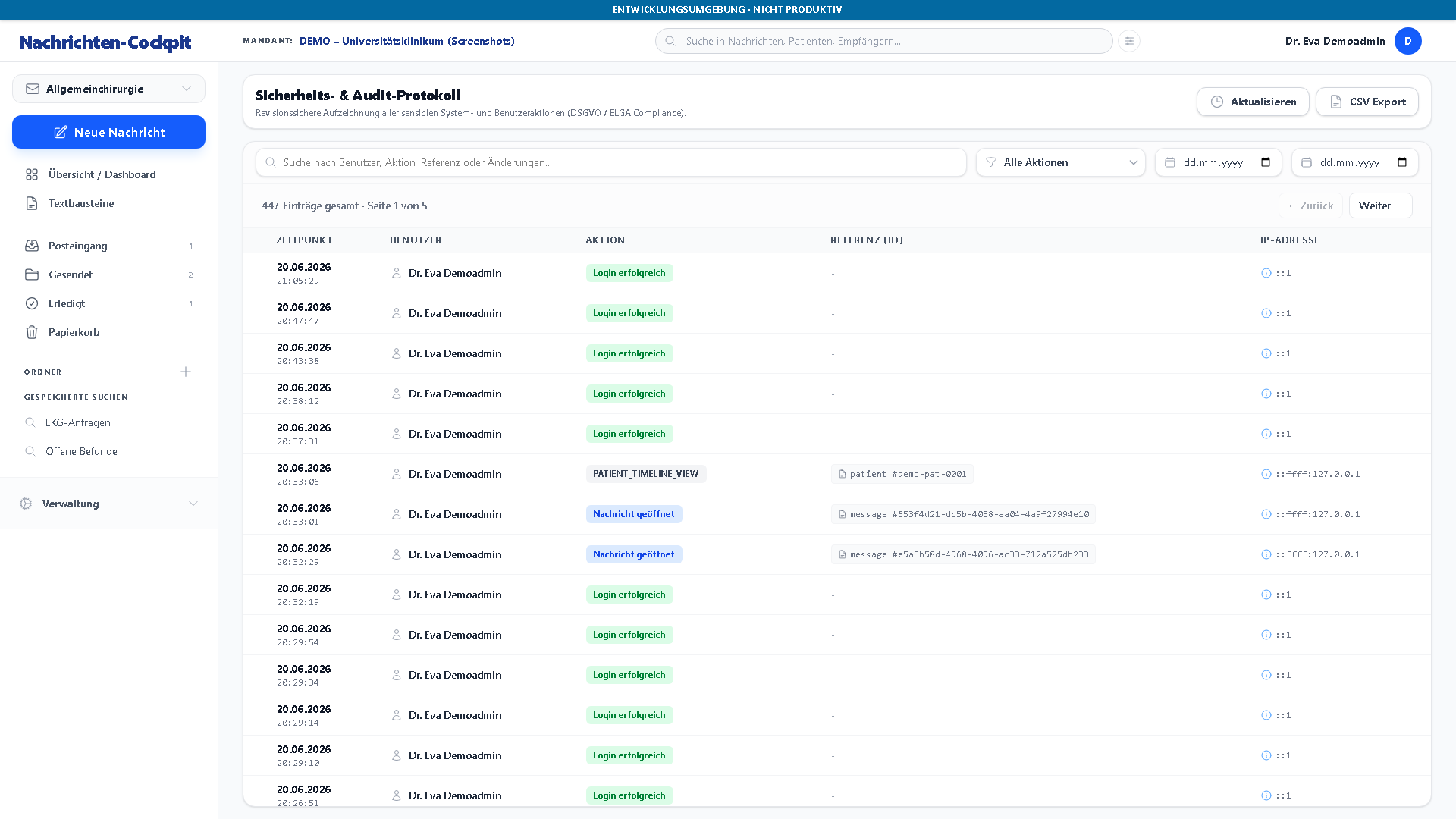This screenshot has width=1456, height=819.
Task: Go to next page with Weiter
Action: coord(1380,206)
